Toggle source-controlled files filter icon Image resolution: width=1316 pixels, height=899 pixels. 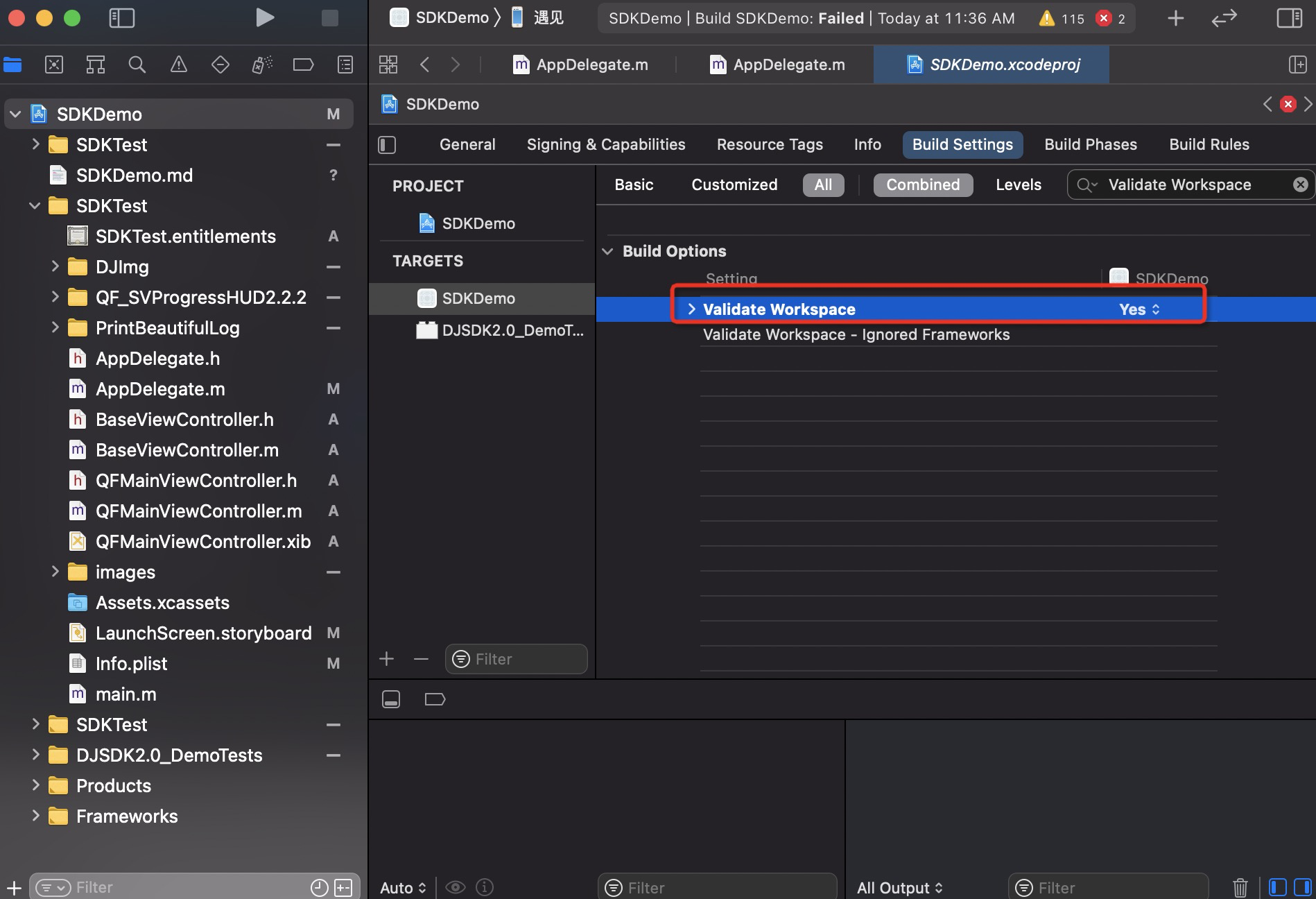[344, 887]
